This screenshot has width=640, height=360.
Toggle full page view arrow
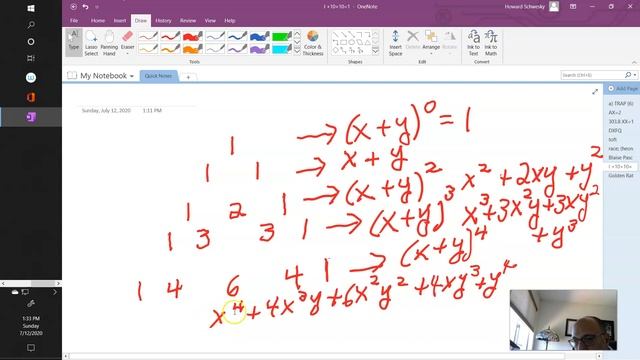click(595, 92)
